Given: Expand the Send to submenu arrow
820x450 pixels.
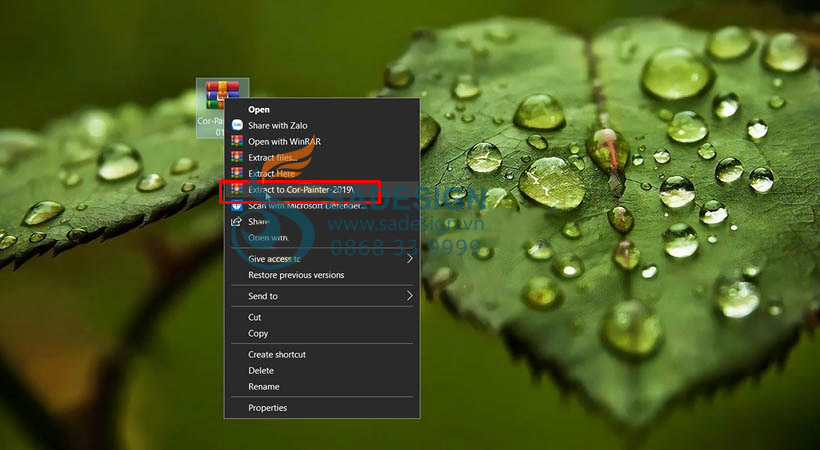Looking at the screenshot, I should click(409, 296).
